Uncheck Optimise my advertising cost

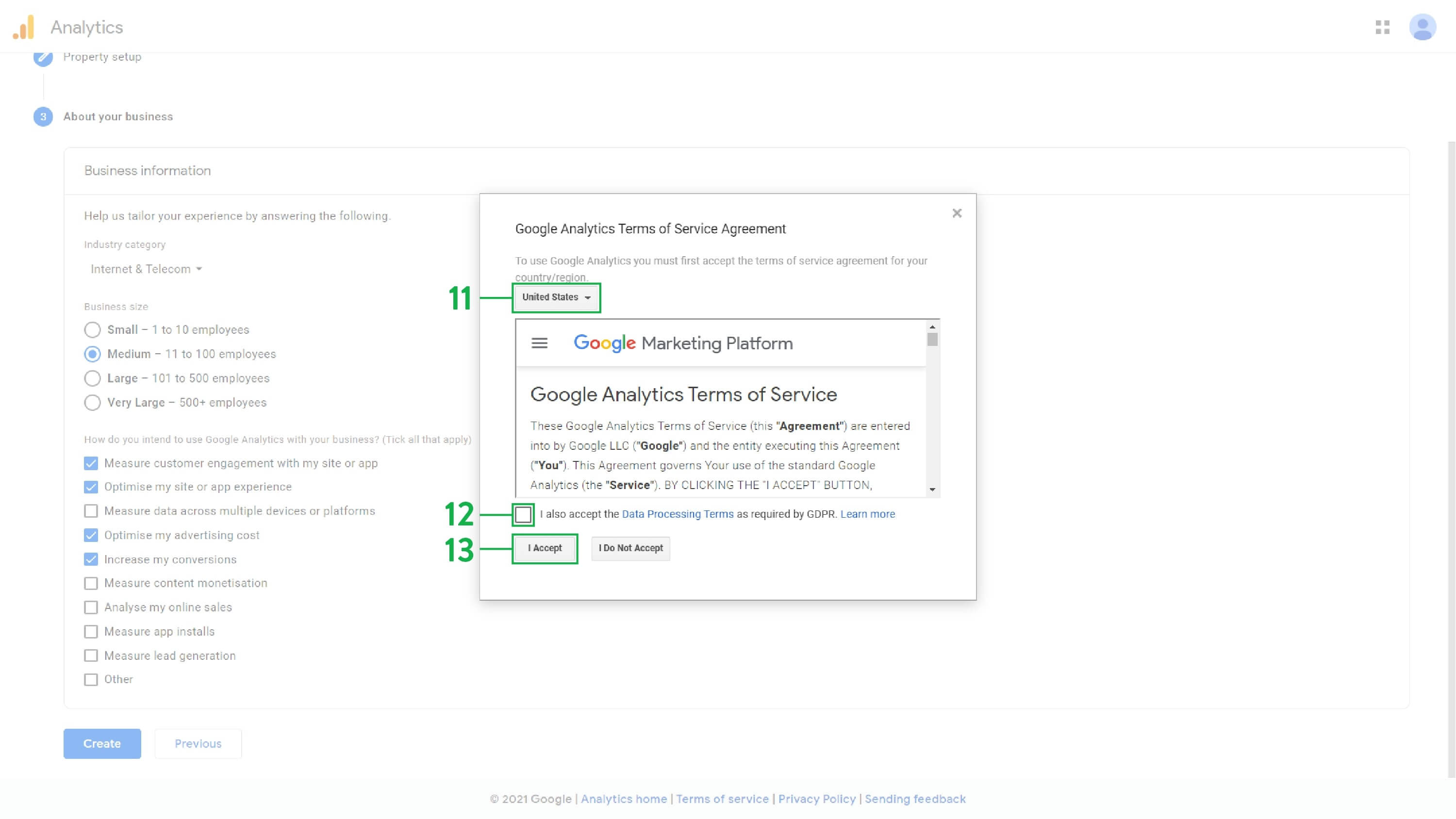click(91, 535)
